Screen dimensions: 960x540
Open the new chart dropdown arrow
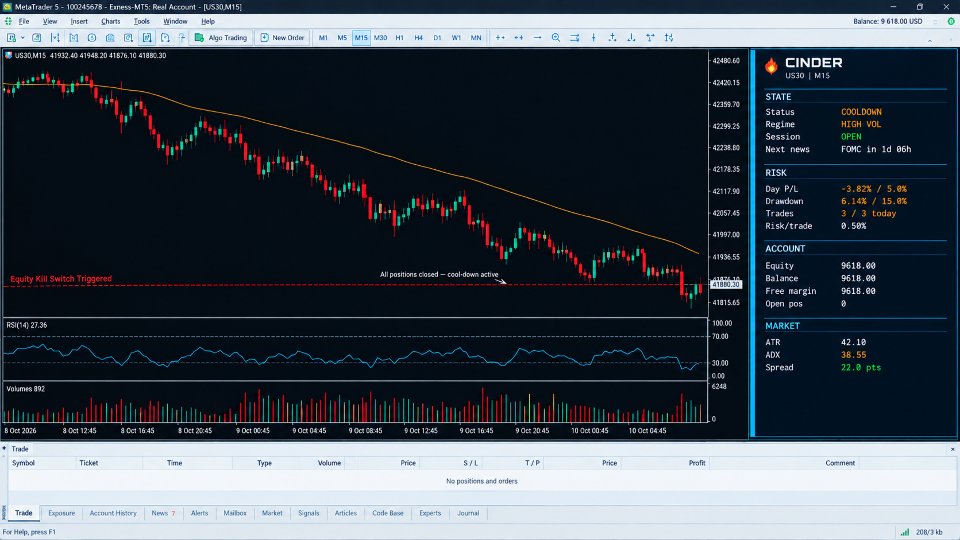(23, 38)
